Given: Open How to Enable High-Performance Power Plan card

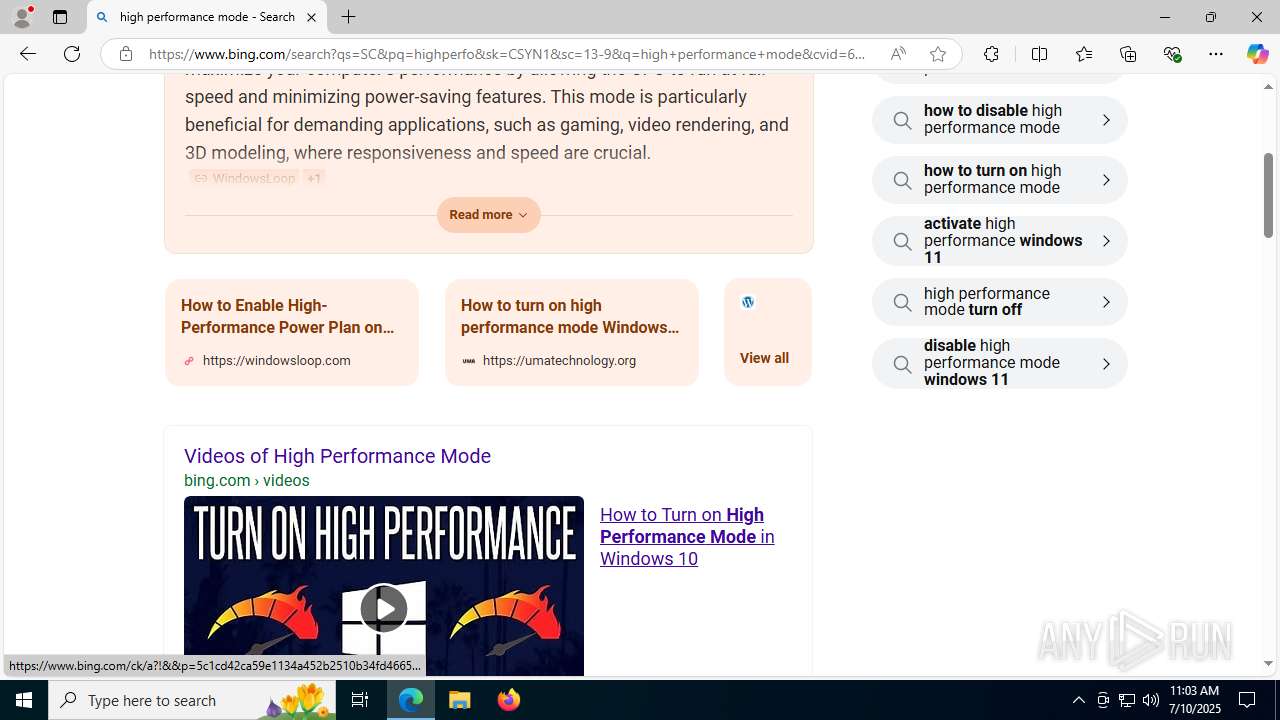Looking at the screenshot, I should tap(292, 332).
